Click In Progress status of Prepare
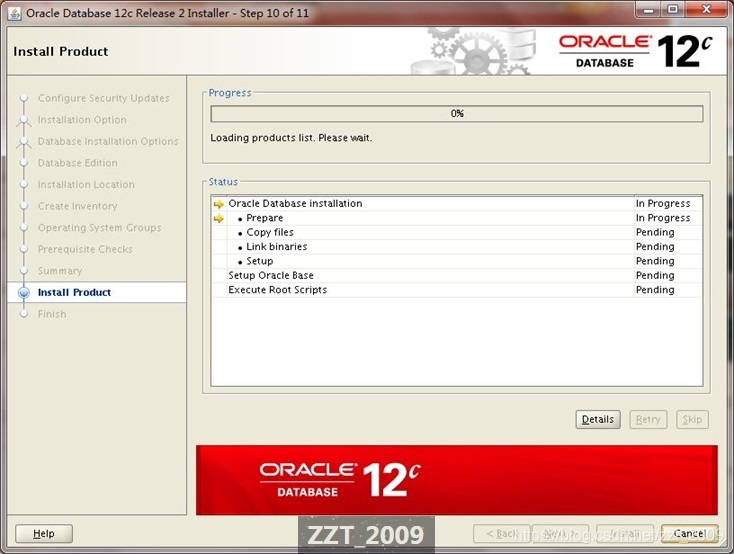The width and height of the screenshot is (734, 554). (663, 218)
